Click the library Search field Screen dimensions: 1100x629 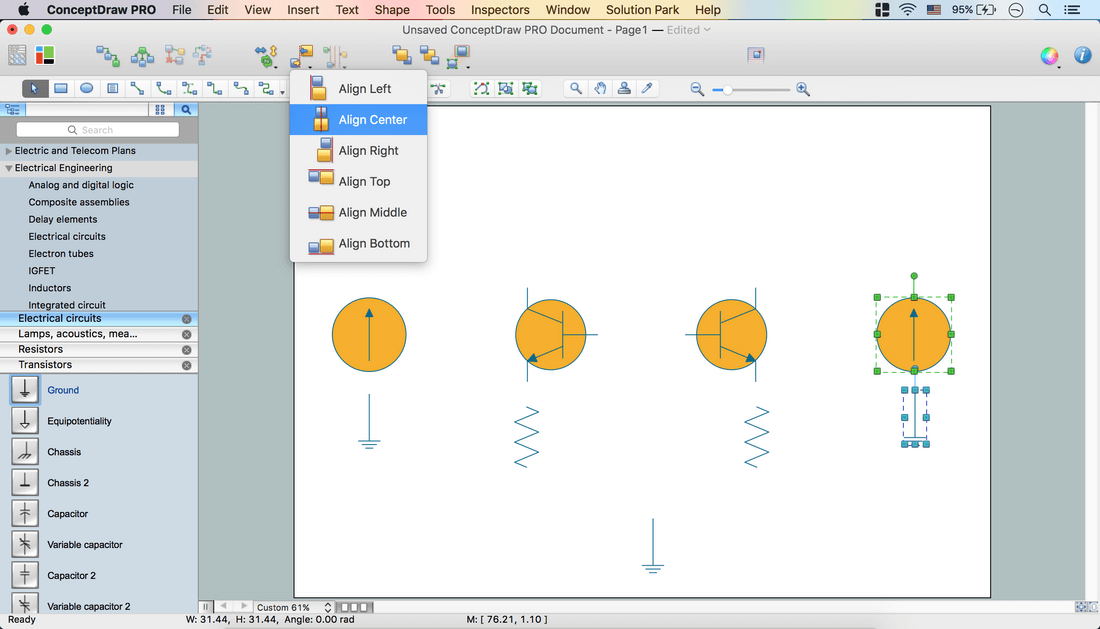point(98,130)
